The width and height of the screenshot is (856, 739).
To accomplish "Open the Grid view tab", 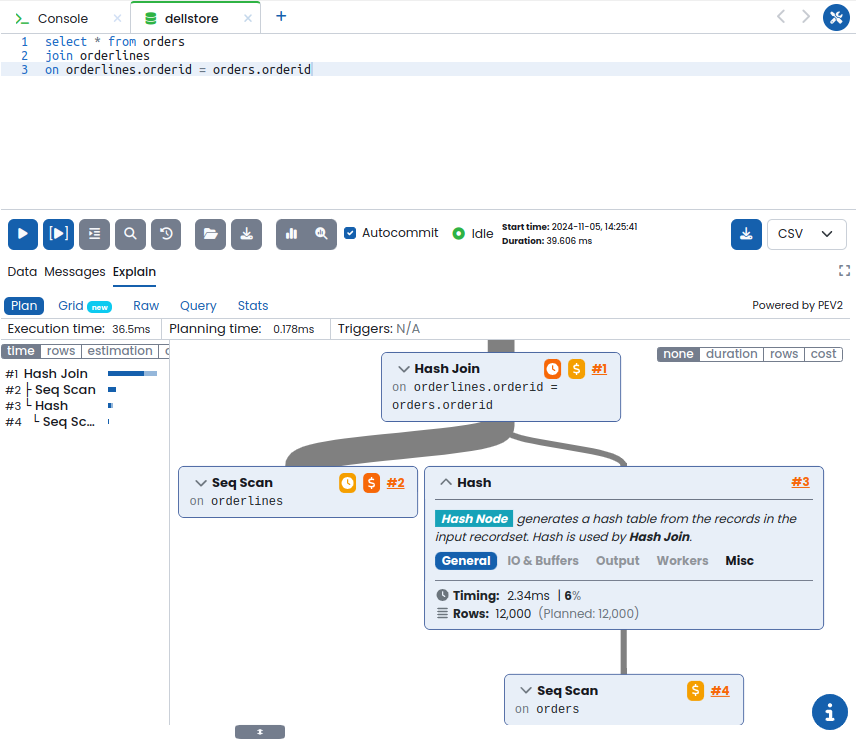I will [x=71, y=306].
